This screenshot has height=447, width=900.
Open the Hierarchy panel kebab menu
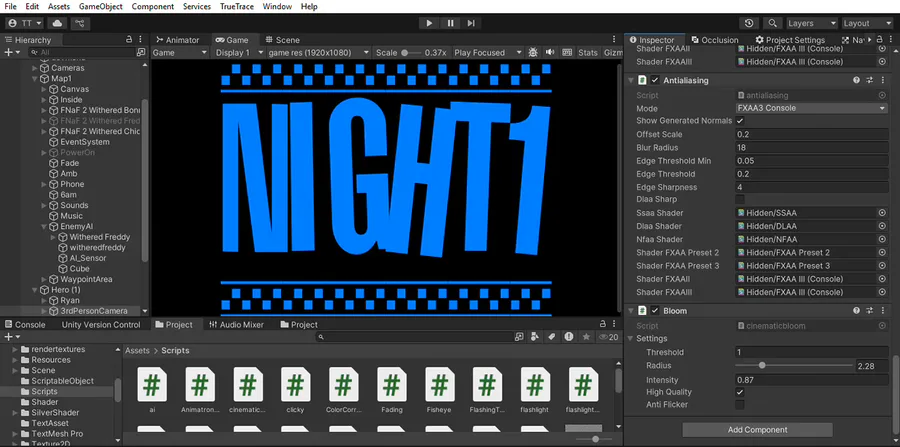pyautogui.click(x=141, y=40)
